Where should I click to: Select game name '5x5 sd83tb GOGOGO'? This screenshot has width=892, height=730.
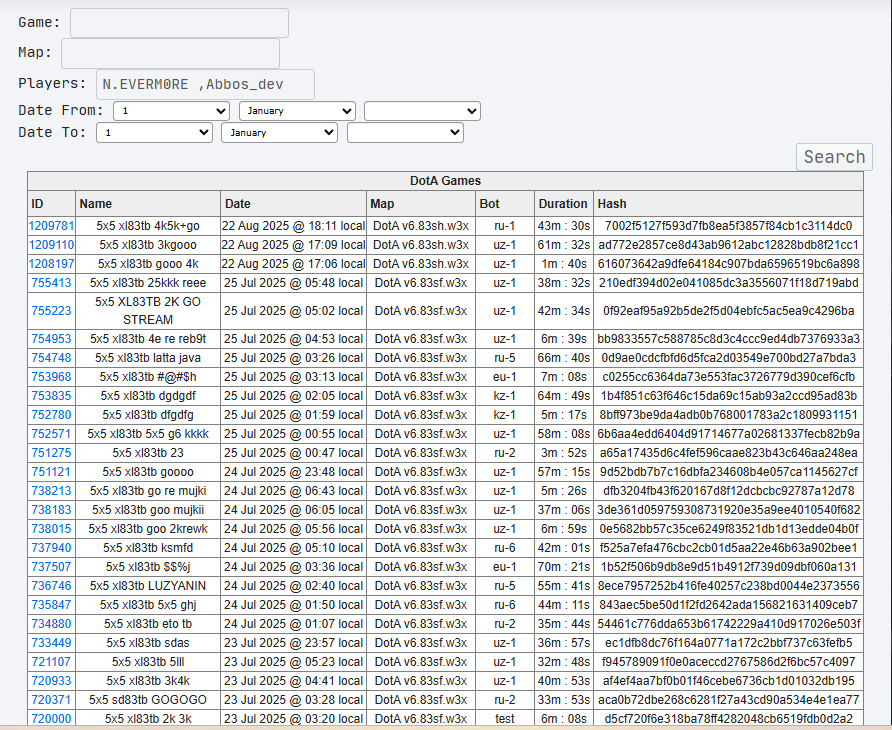click(148, 700)
